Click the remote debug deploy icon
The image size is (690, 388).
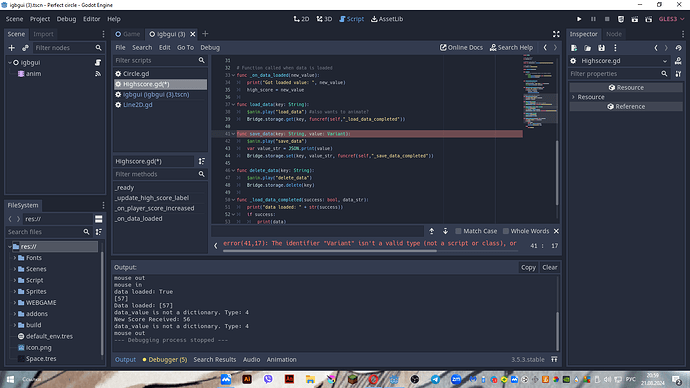click(x=621, y=19)
